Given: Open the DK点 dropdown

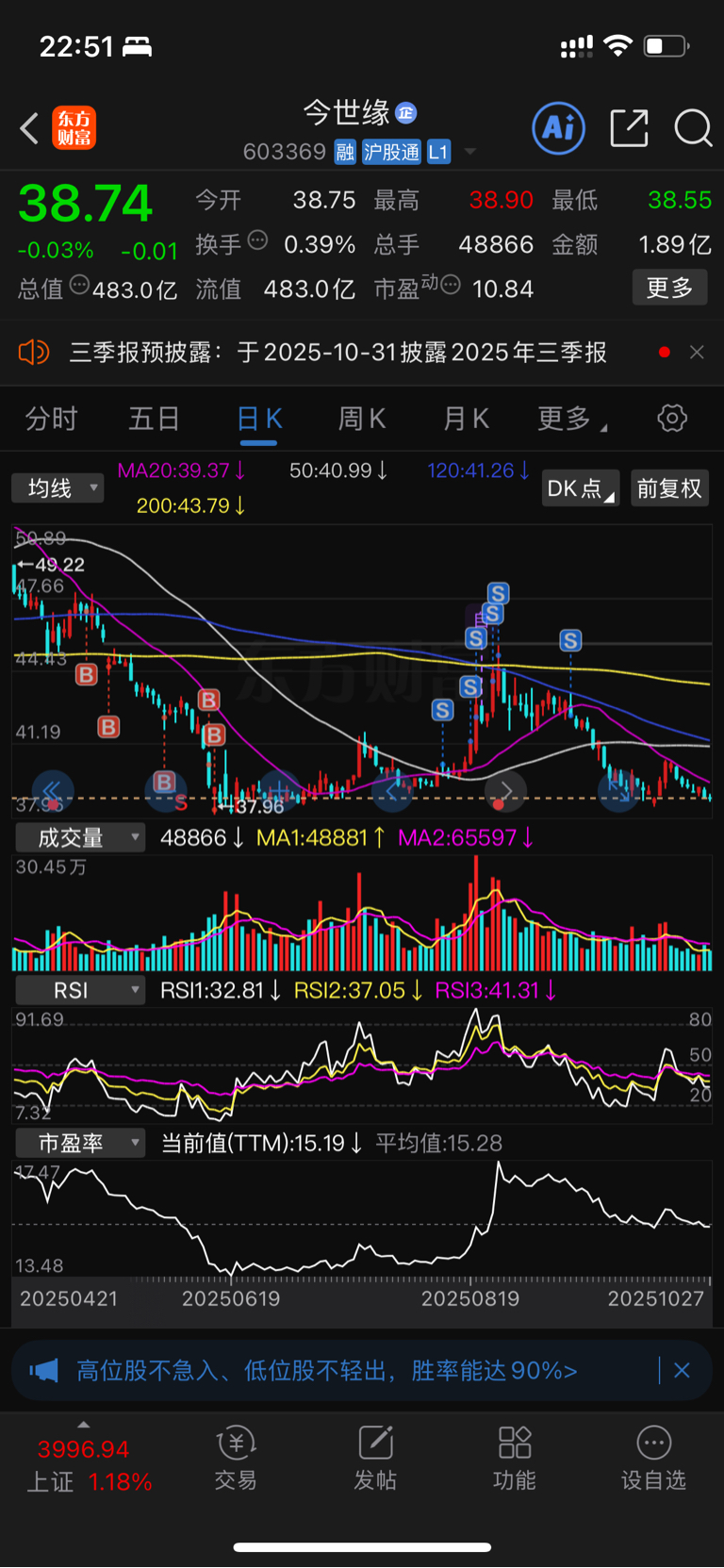Looking at the screenshot, I should 580,487.
